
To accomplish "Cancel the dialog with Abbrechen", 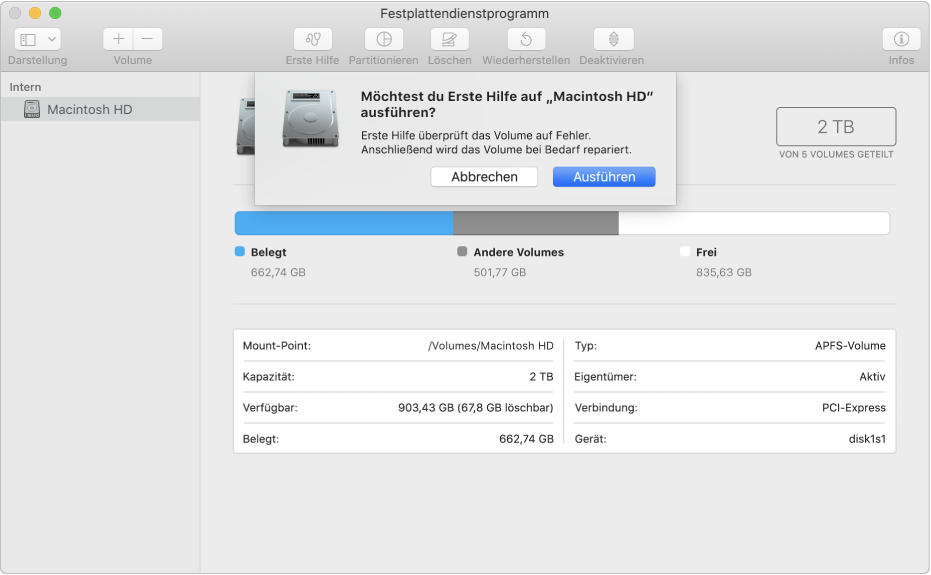I will tap(484, 176).
